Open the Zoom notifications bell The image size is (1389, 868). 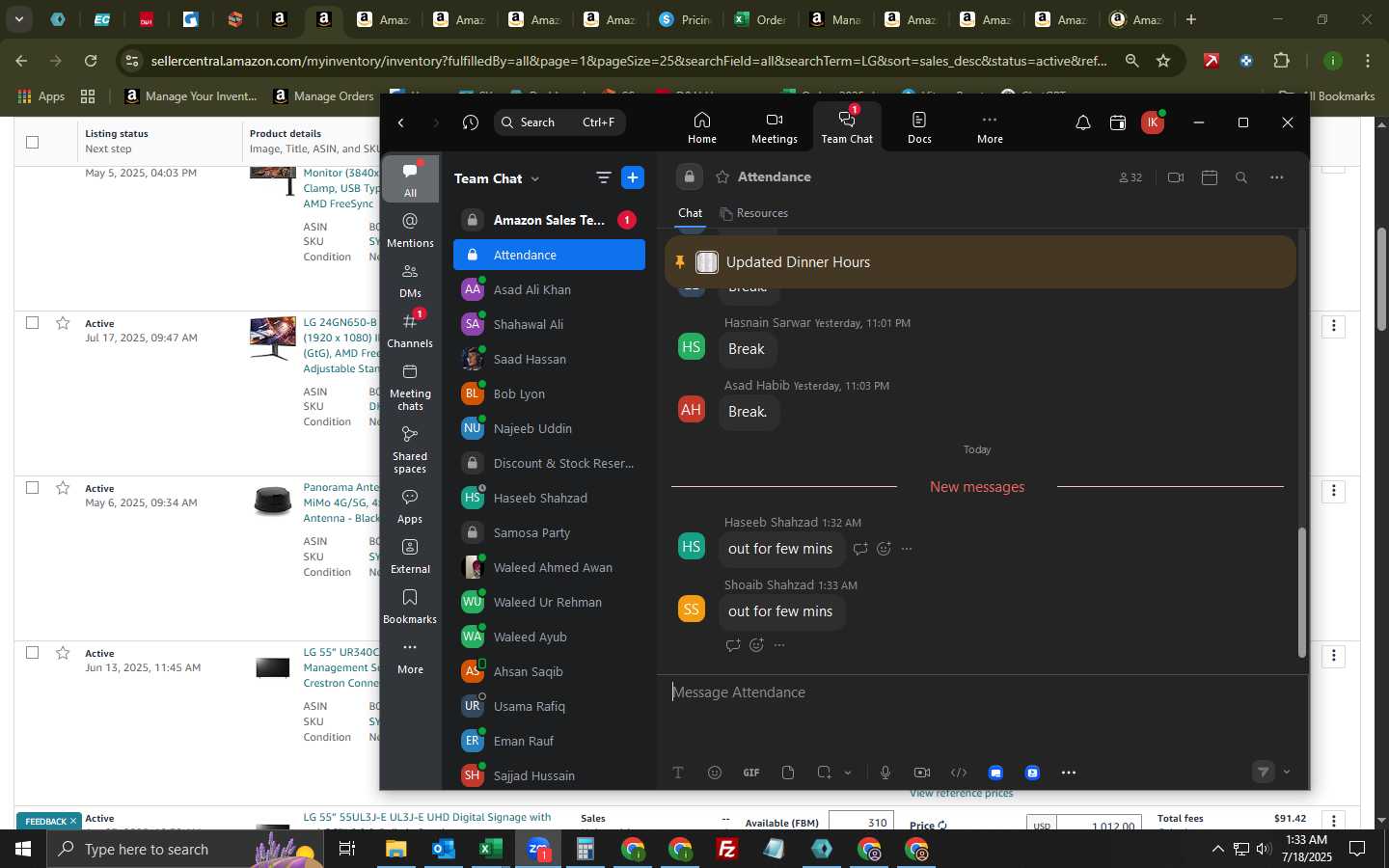pos(1083,122)
